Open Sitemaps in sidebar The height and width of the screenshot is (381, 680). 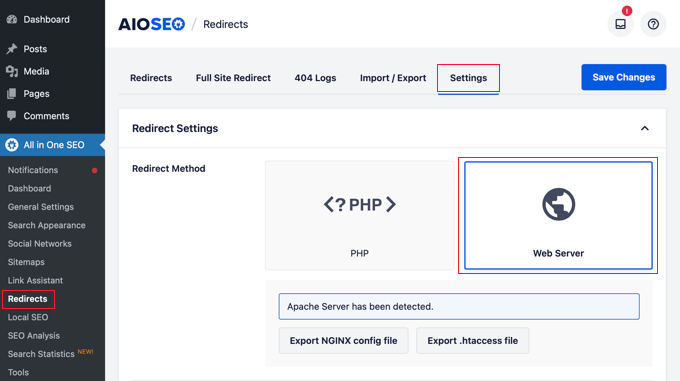pos(26,262)
